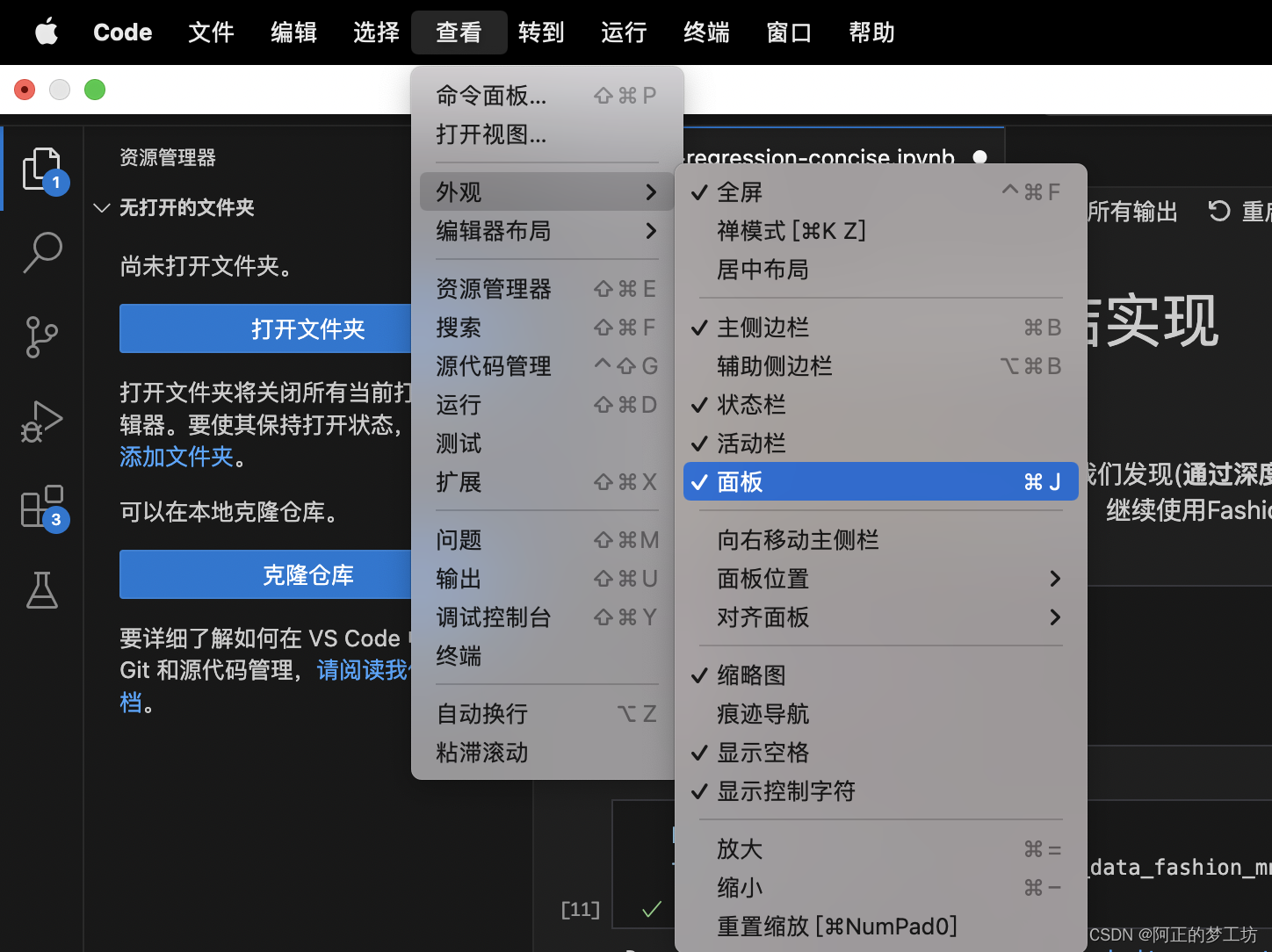
Task: Open the 文件 menu
Action: (211, 32)
